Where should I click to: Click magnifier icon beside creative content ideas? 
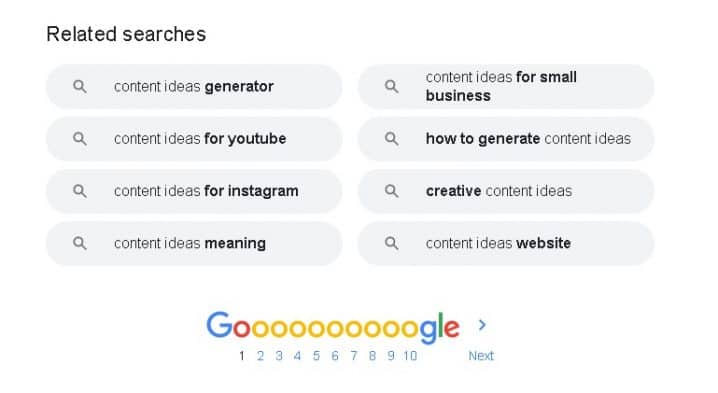(x=392, y=191)
